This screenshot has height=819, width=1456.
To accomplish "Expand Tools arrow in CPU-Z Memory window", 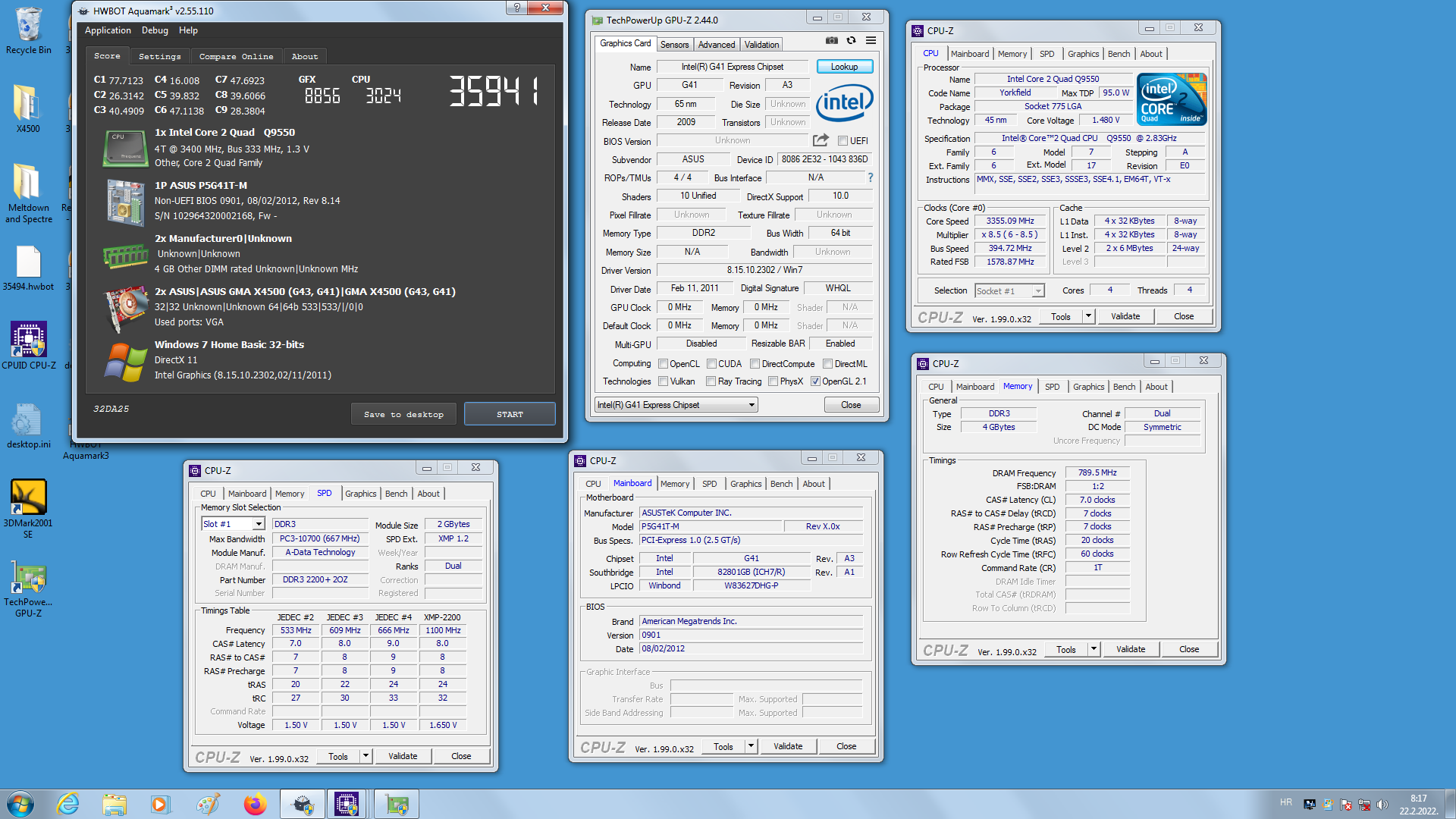I will click(x=1094, y=649).
